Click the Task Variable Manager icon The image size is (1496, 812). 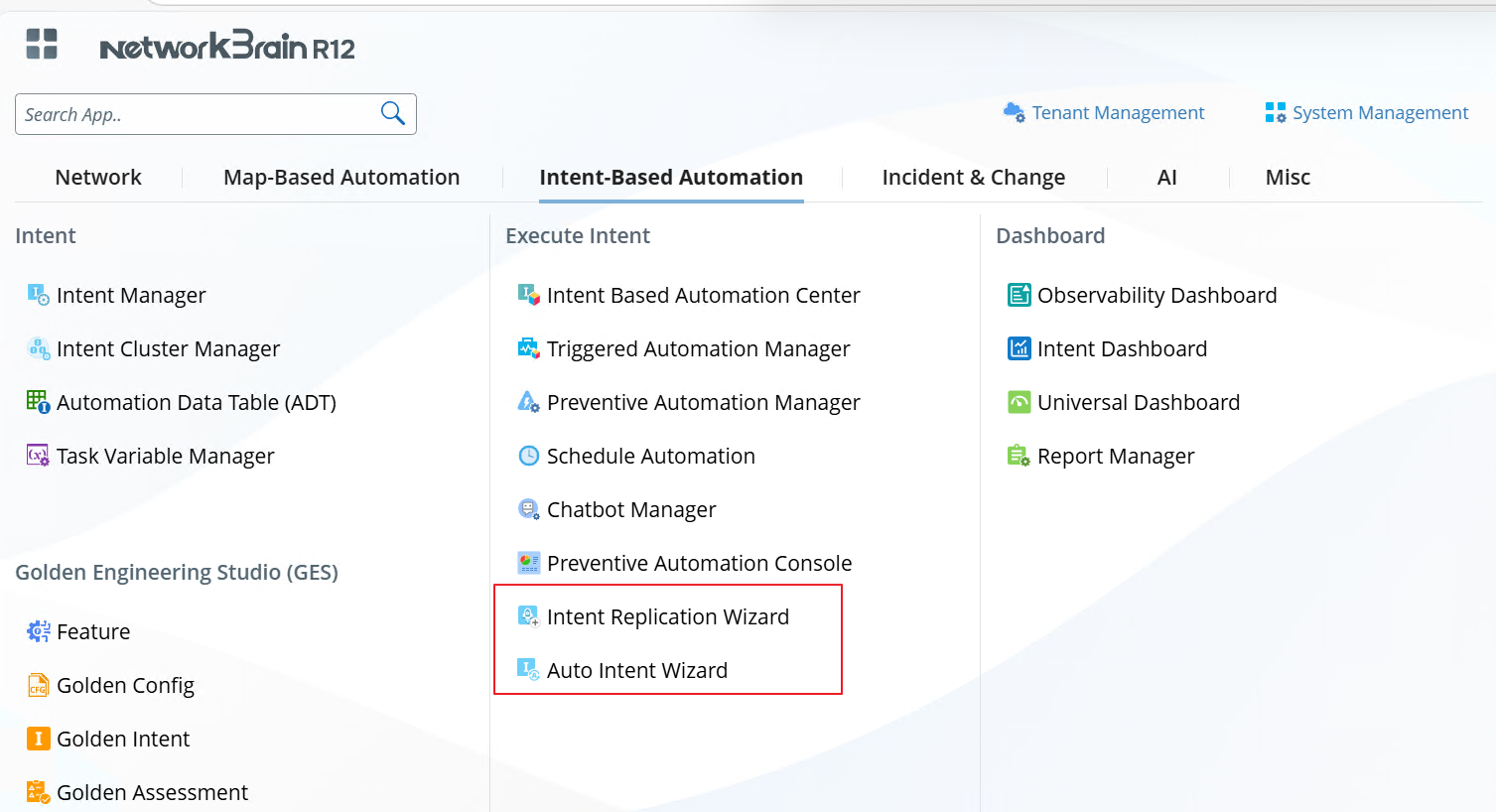click(x=38, y=456)
